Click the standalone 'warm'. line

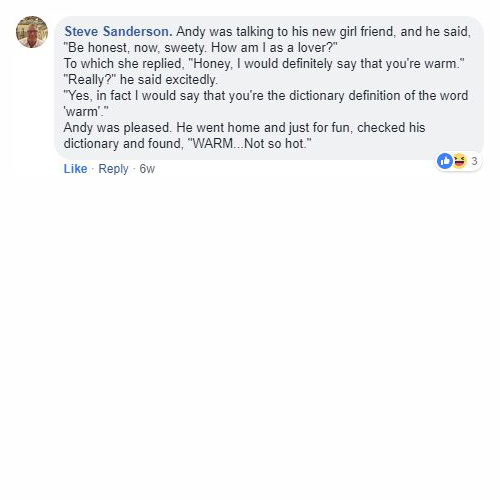click(x=86, y=112)
